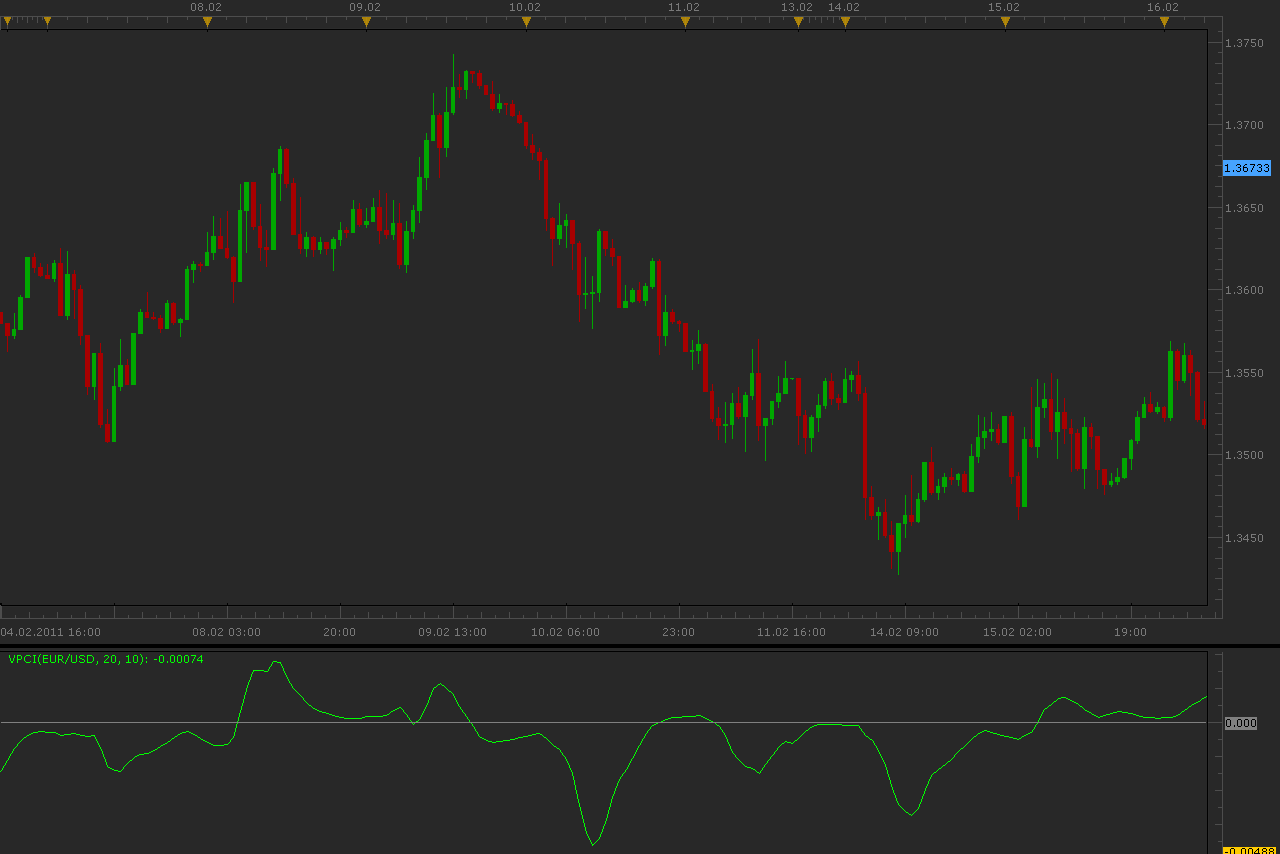Click the 1.3700 price axis label

coord(1244,125)
